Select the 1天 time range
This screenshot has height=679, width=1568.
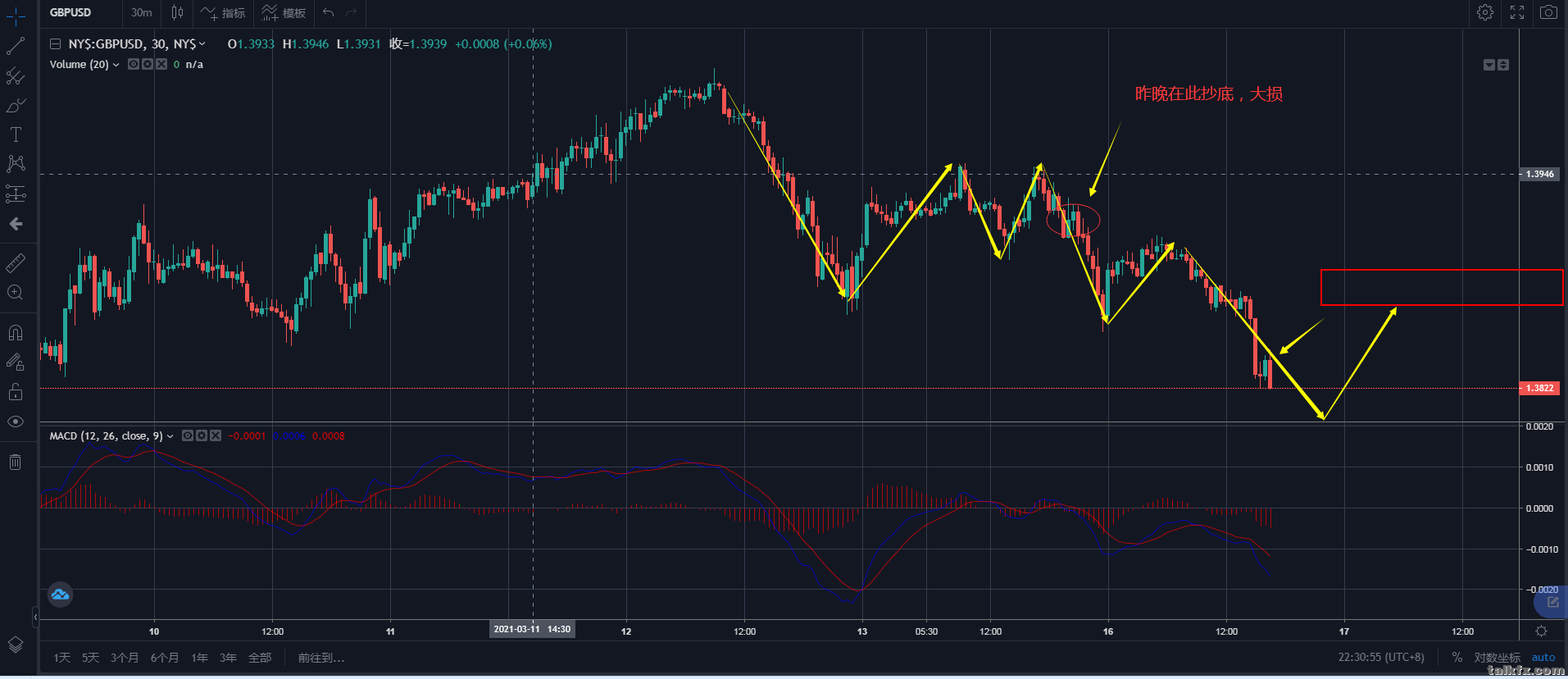point(61,658)
